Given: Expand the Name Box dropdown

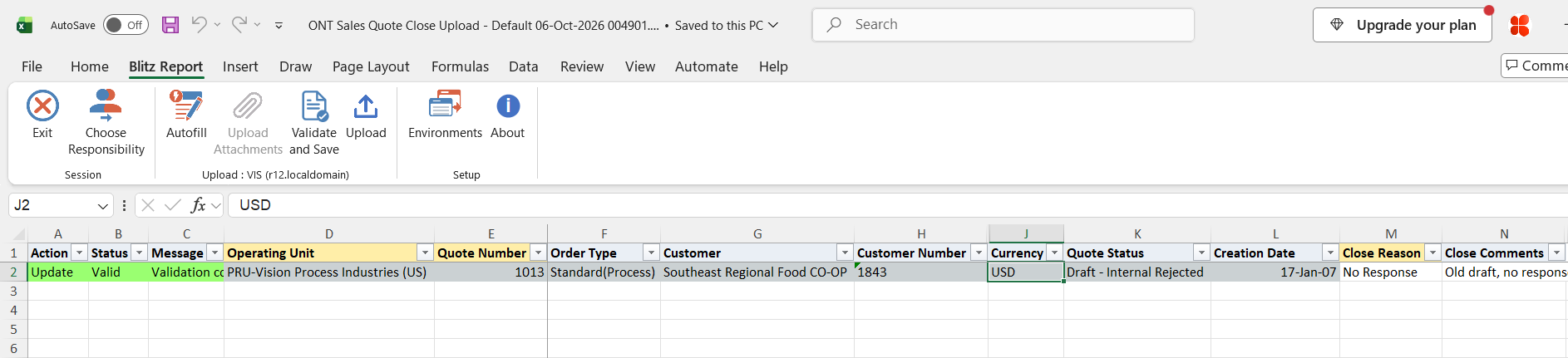Looking at the screenshot, I should [x=103, y=205].
